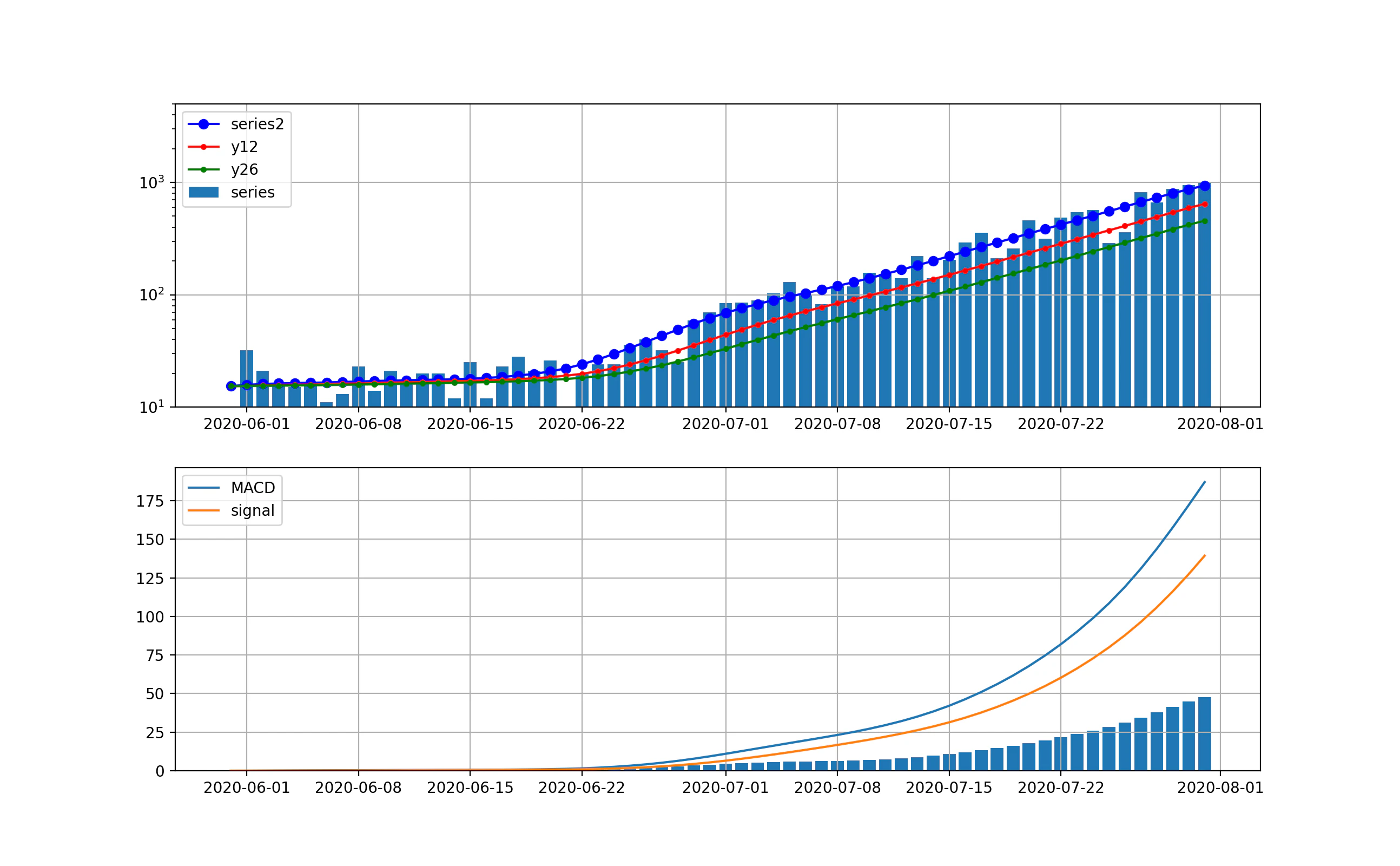Click the 100 y-axis tick label

tap(150, 617)
